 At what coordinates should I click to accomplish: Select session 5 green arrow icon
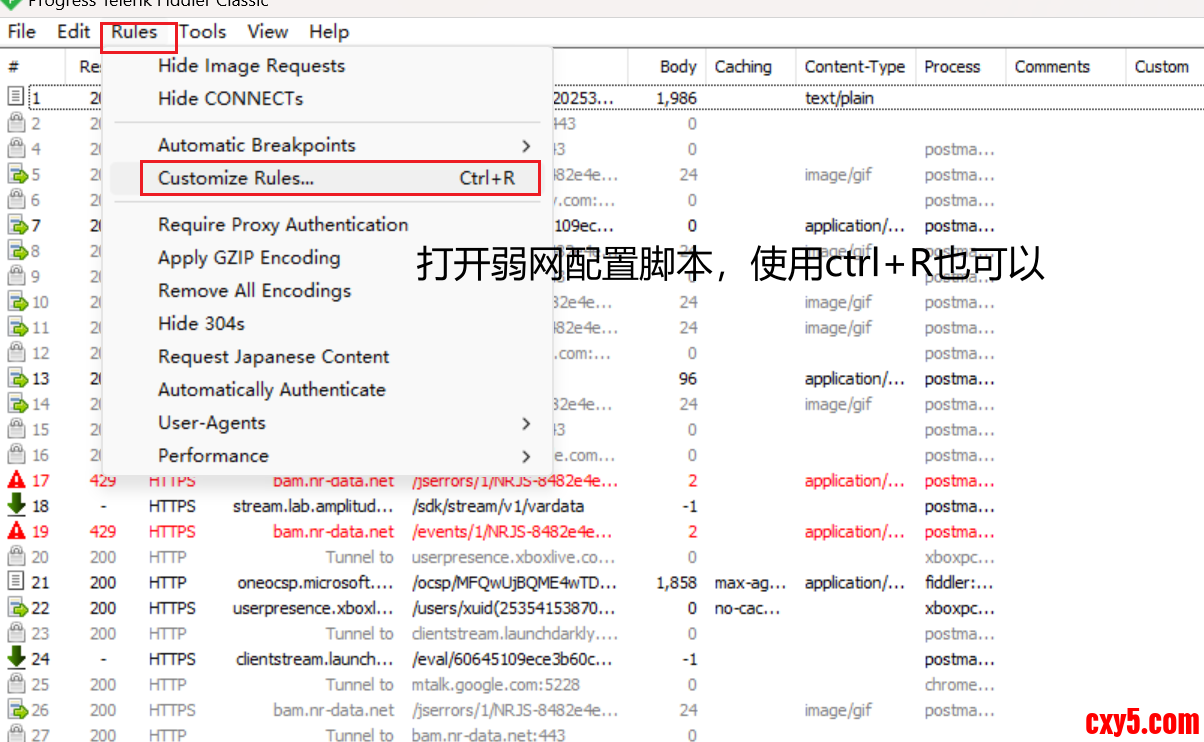tap(17, 174)
